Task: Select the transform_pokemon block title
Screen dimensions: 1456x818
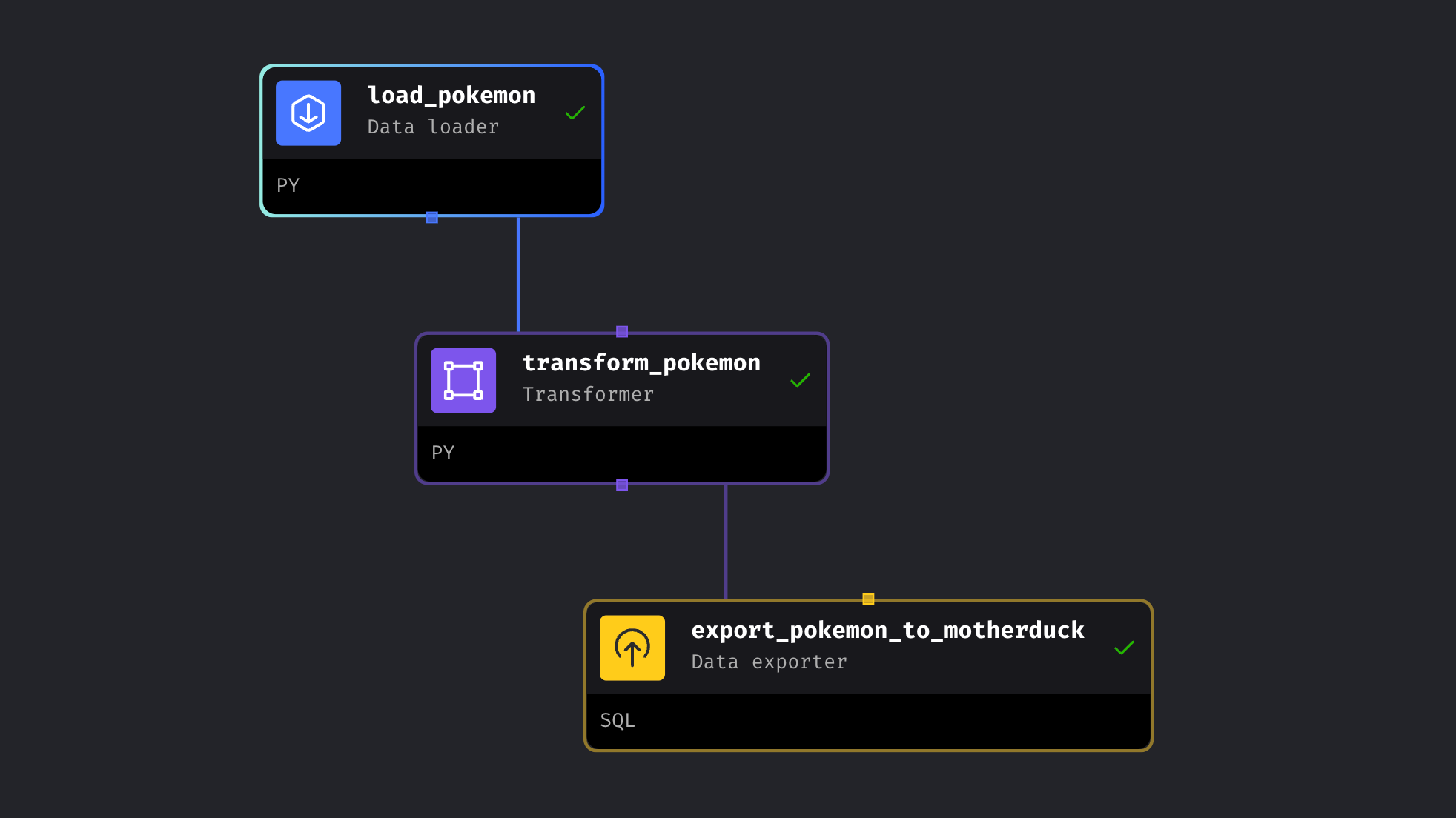Action: click(x=641, y=363)
